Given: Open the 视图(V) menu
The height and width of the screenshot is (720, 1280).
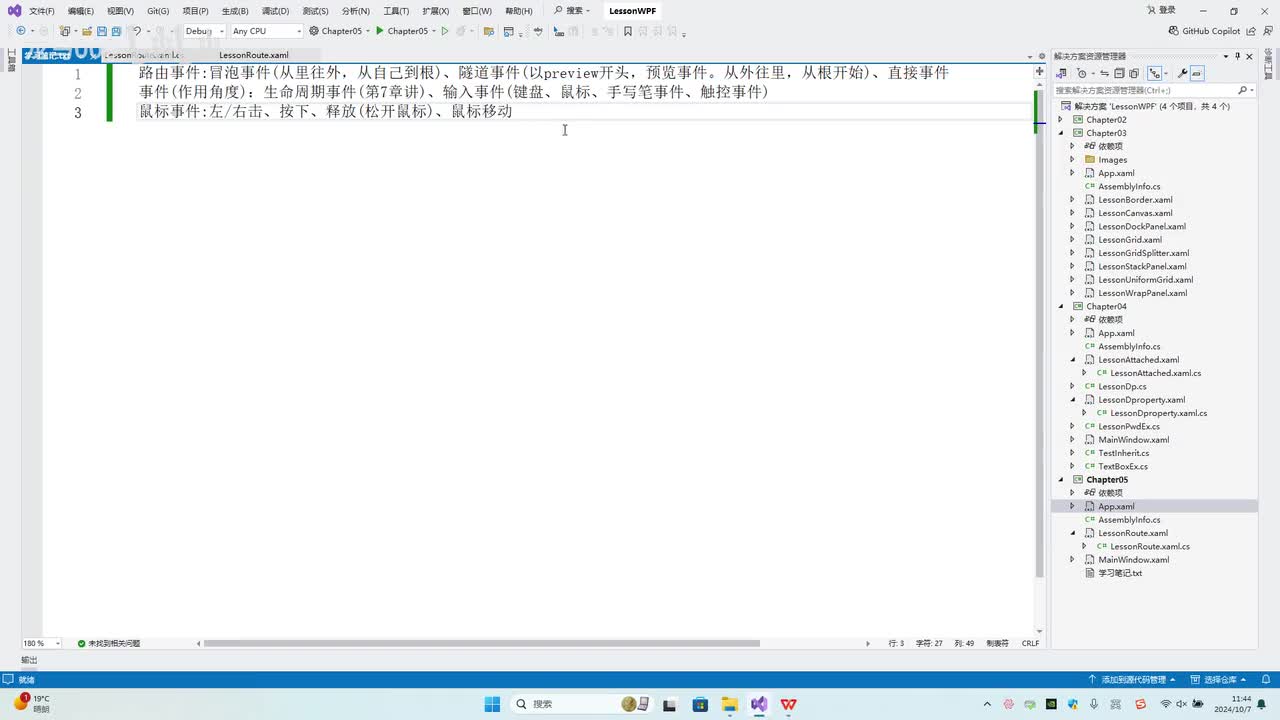Looking at the screenshot, I should [x=120, y=11].
